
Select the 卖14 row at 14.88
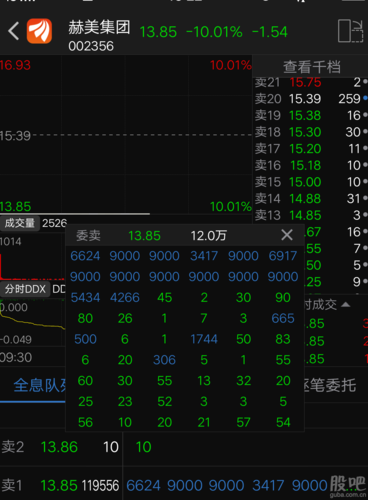[x=311, y=199]
